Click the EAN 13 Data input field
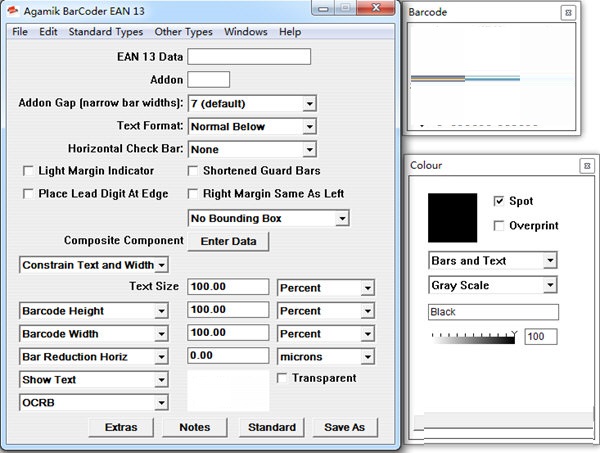600x453 pixels. [x=249, y=57]
